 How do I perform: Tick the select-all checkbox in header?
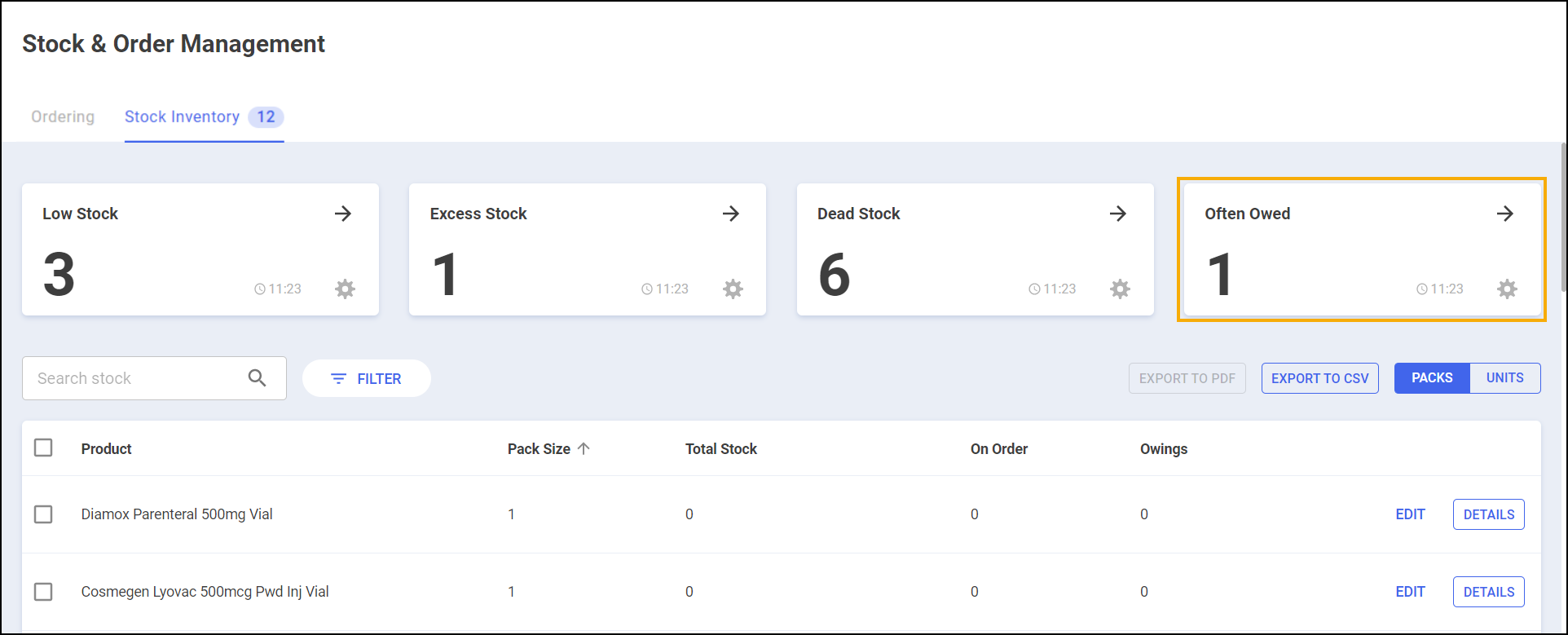point(43,448)
